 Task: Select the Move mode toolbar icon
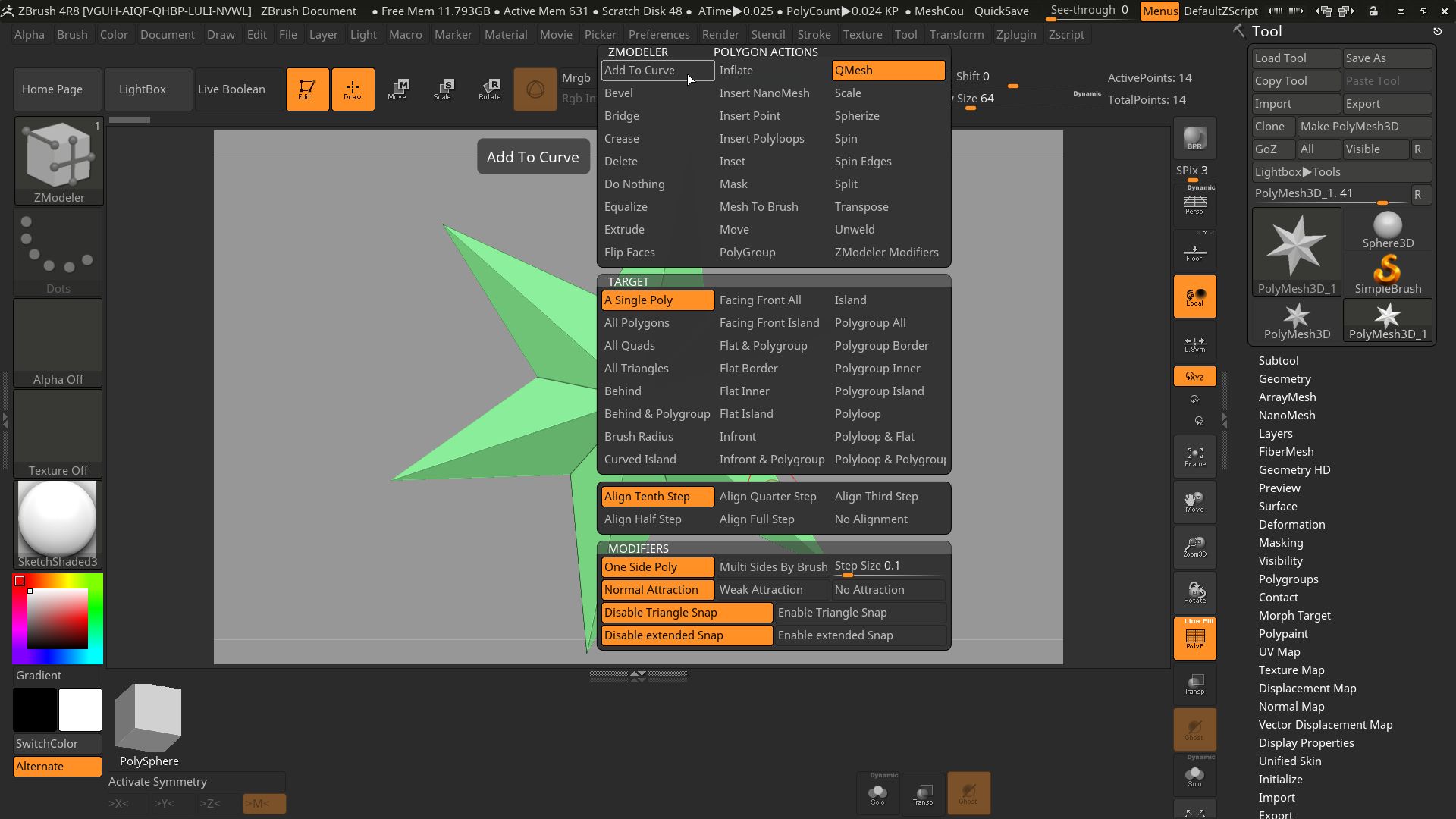pyautogui.click(x=397, y=89)
